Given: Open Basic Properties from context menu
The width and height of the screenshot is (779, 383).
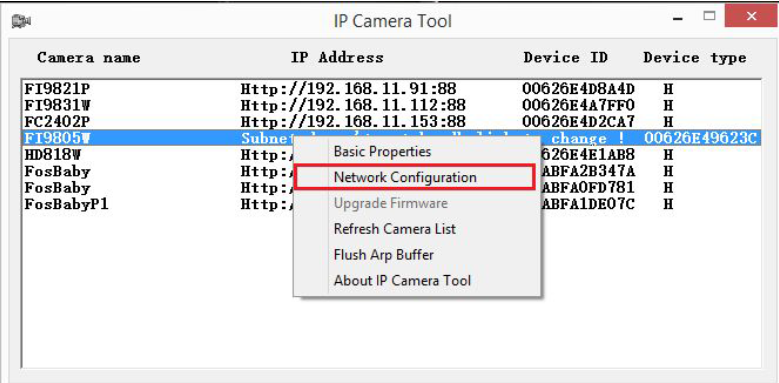Looking at the screenshot, I should (x=382, y=152).
